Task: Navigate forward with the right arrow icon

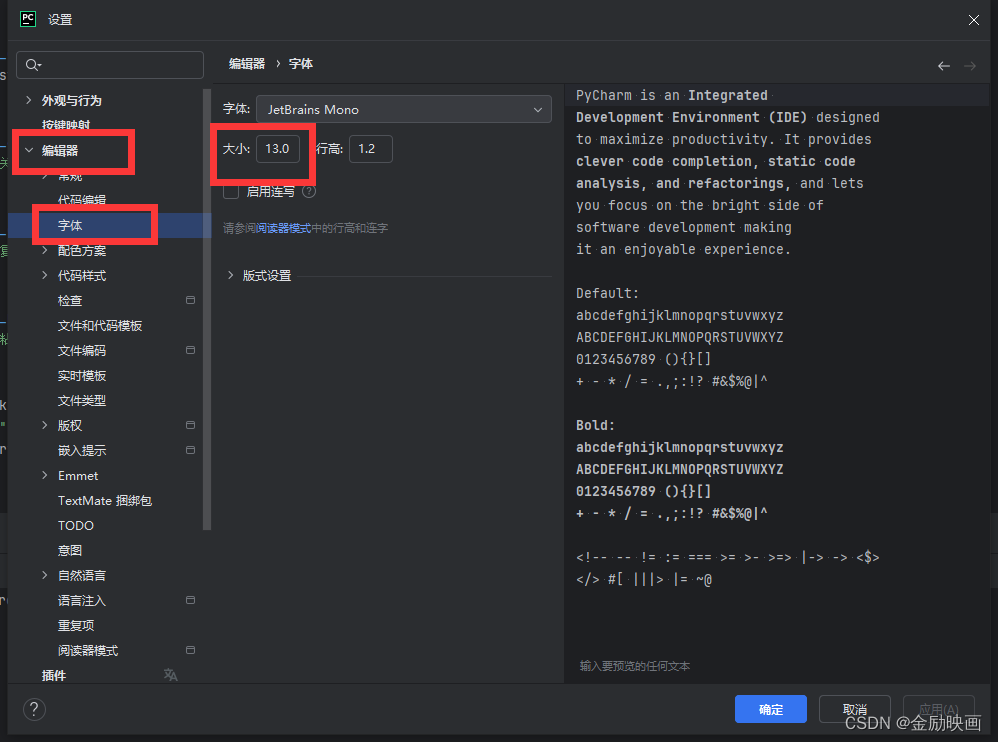Action: (x=969, y=66)
